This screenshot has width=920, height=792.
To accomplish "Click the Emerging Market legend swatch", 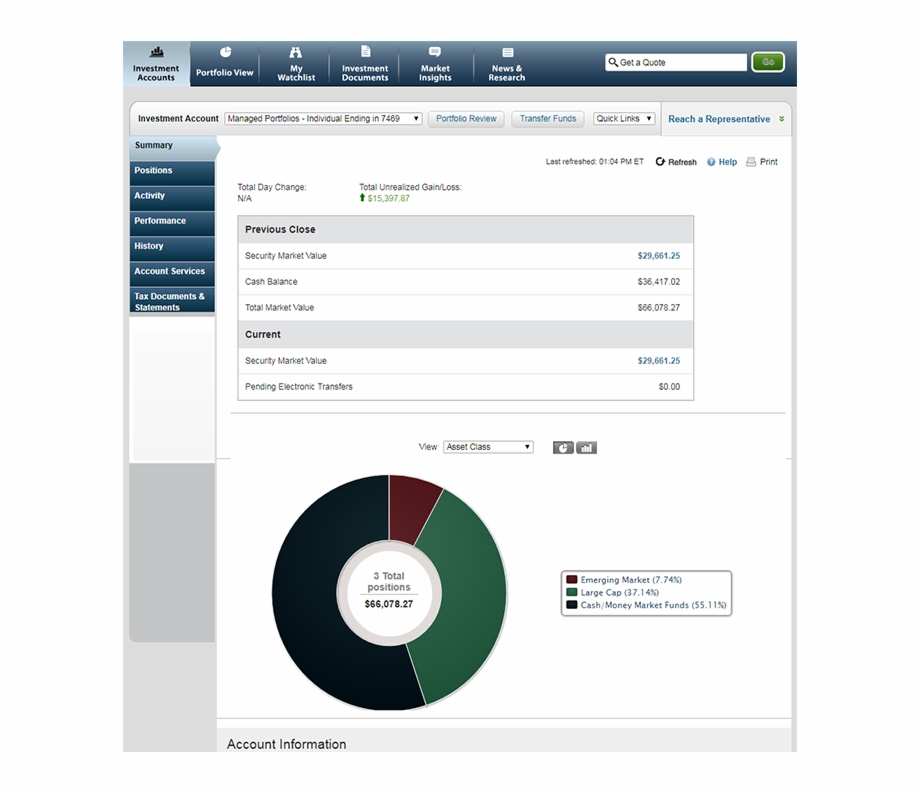I will (571, 580).
